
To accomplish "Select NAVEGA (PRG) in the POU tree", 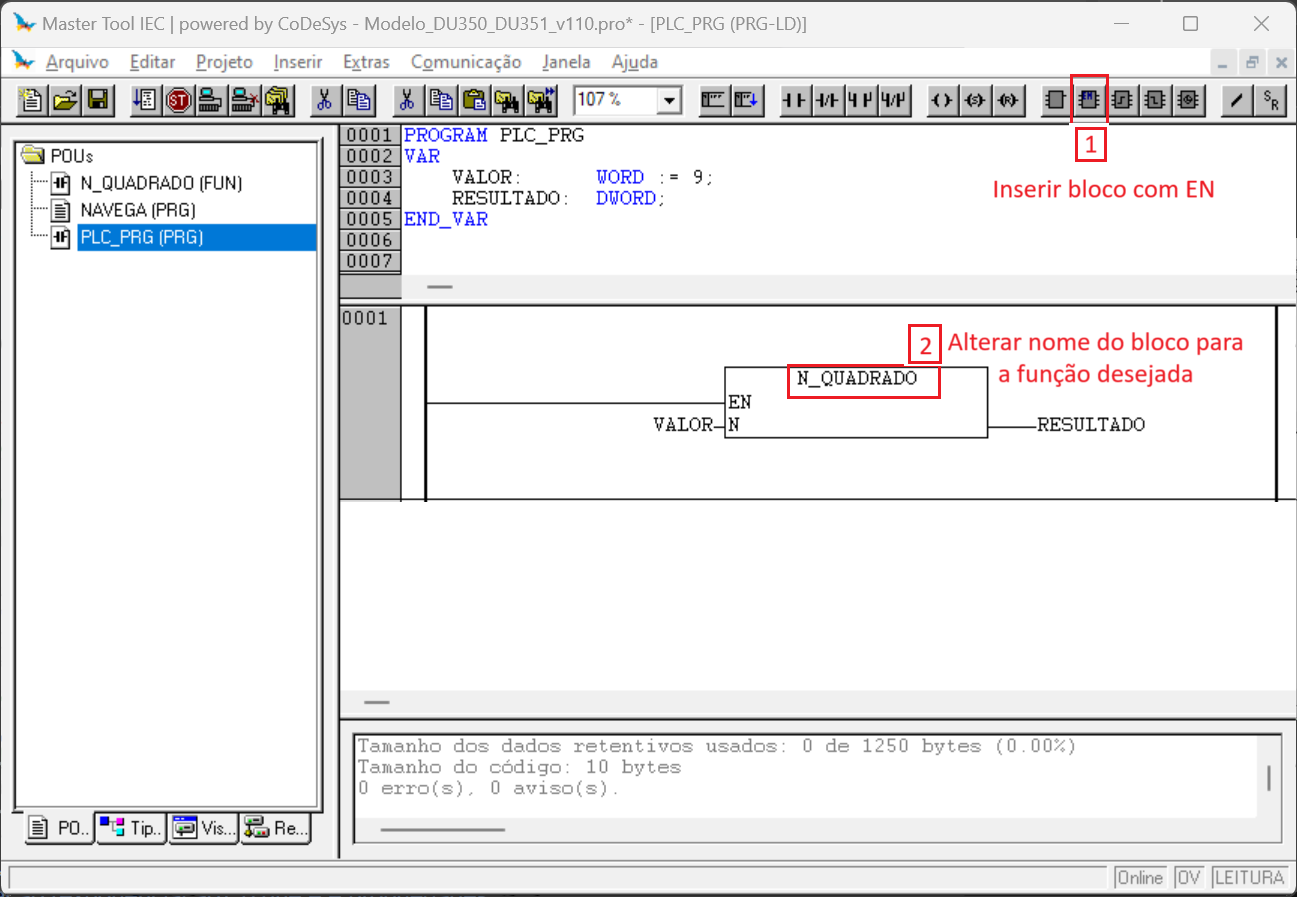I will (x=137, y=210).
